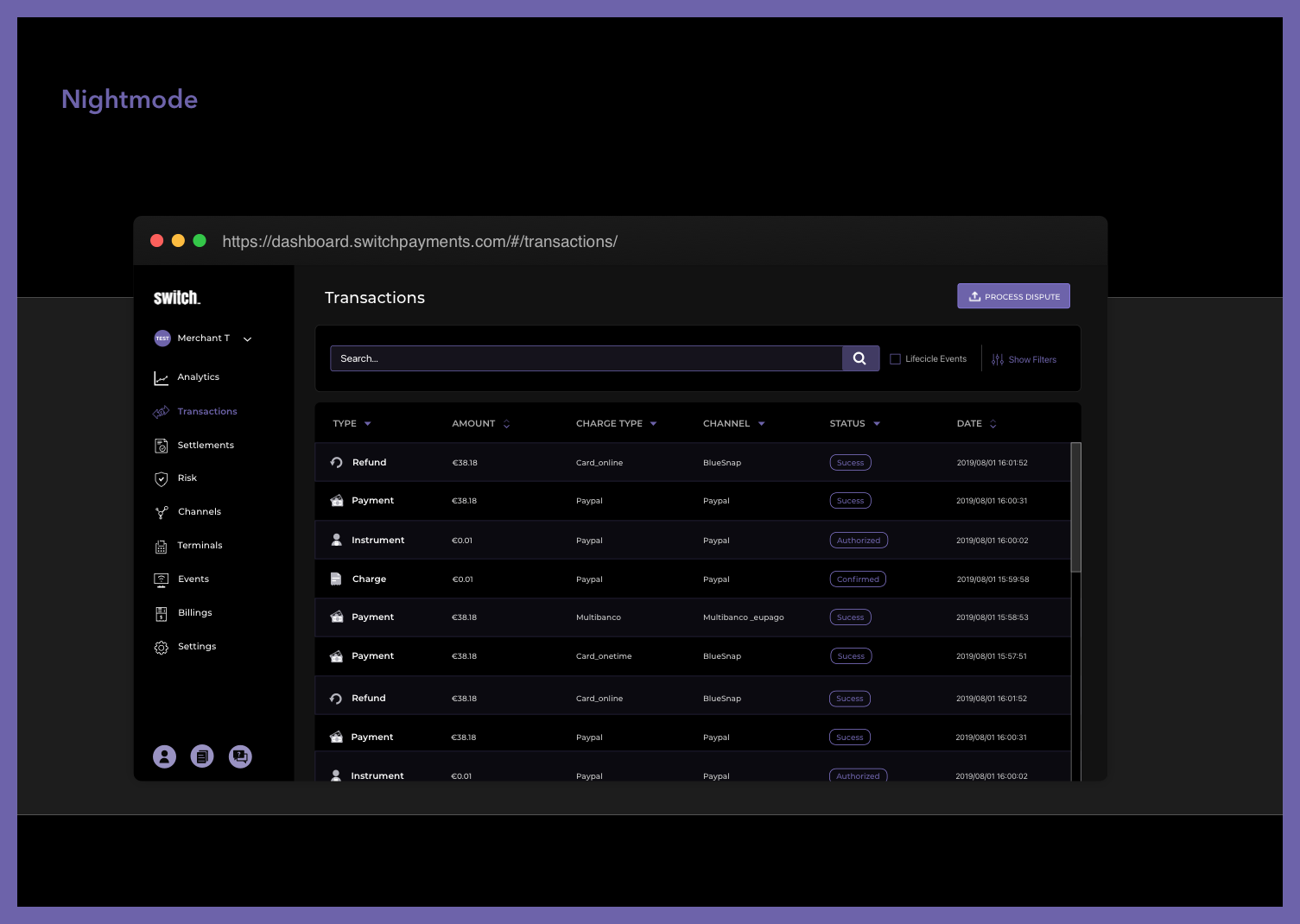Viewport: 1300px width, 924px height.
Task: Navigate to Channels in the sidebar
Action: click(200, 512)
